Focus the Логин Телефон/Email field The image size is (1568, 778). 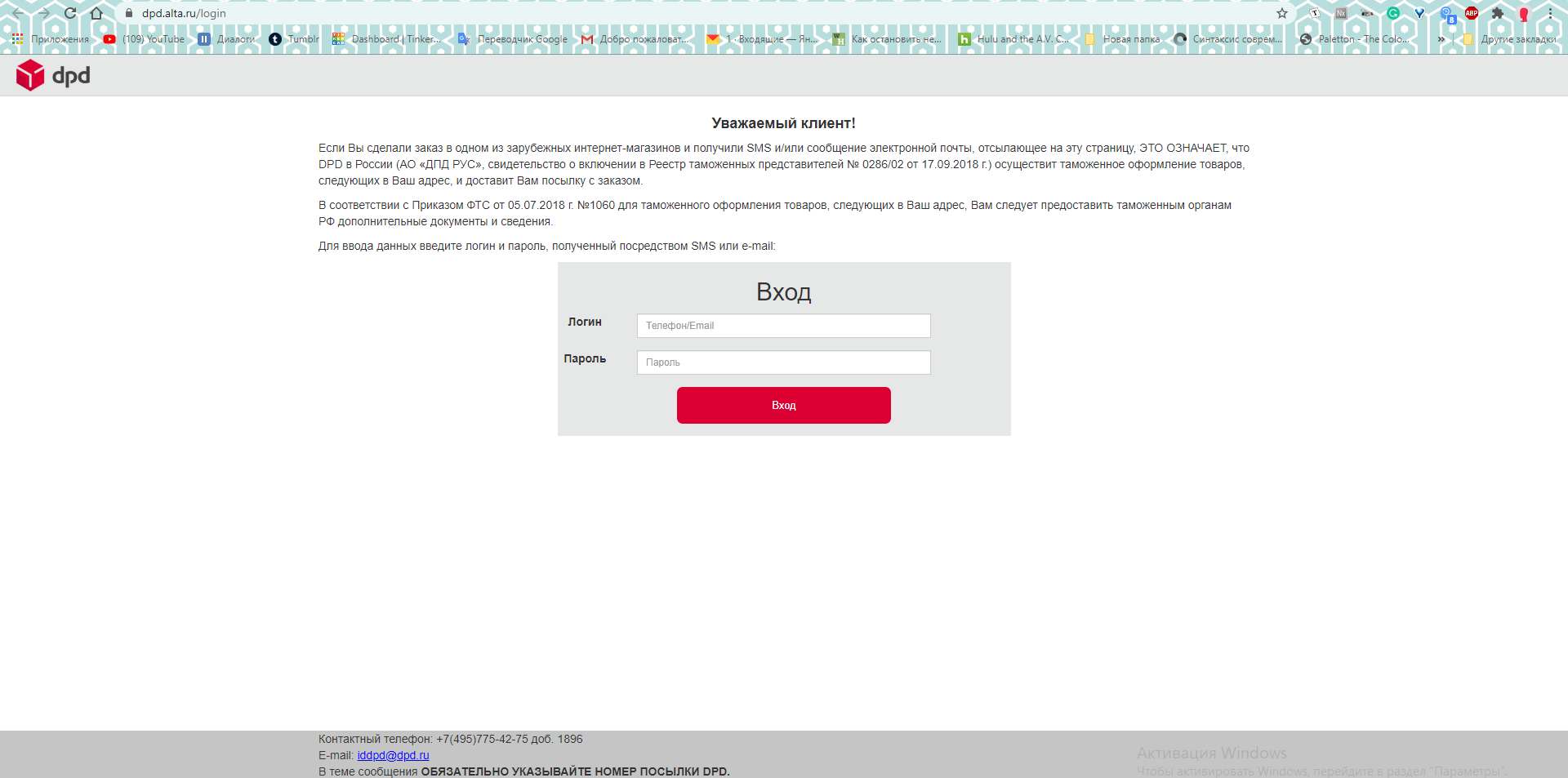pyautogui.click(x=783, y=326)
